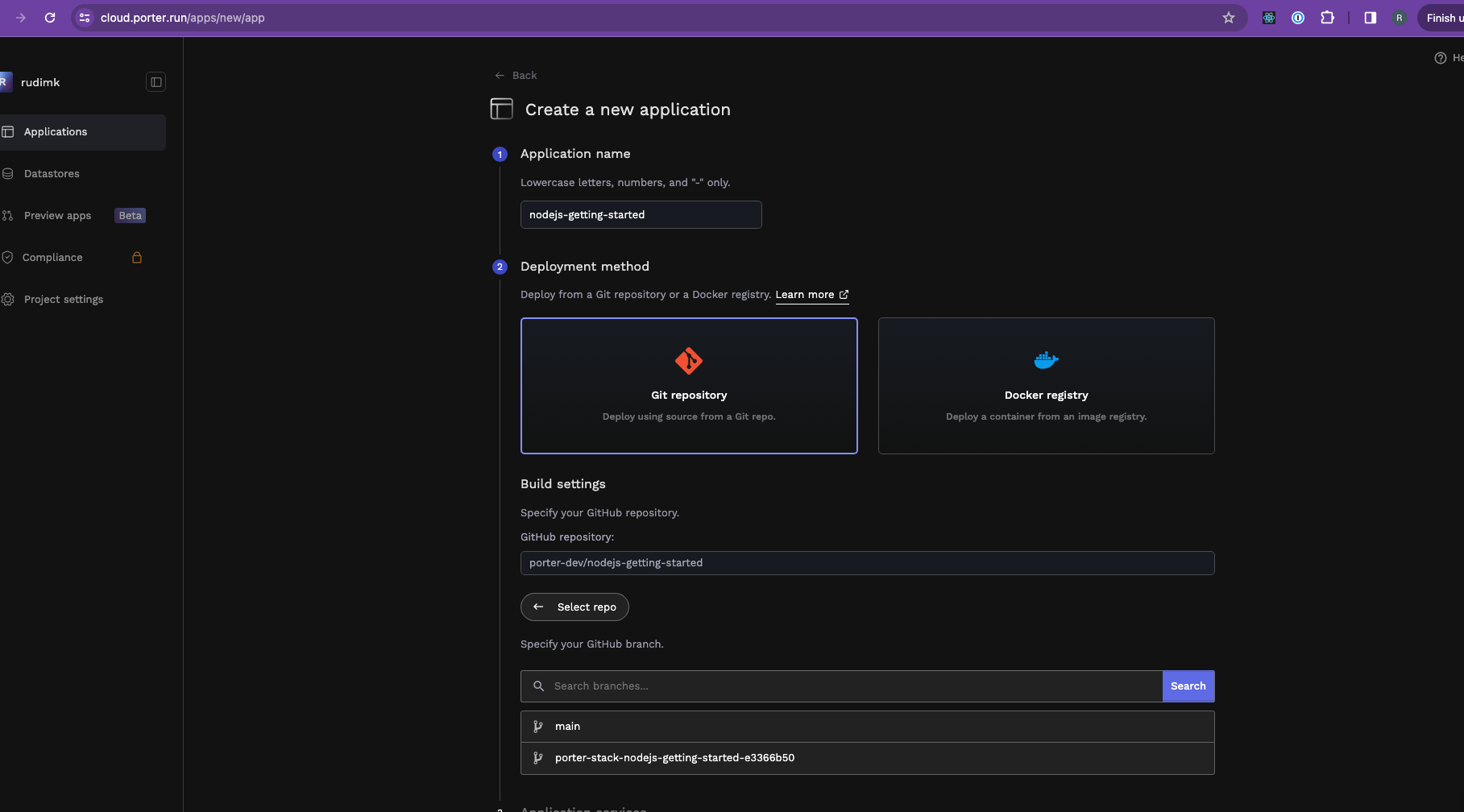Click the Docker whale icon on the registry card

click(x=1046, y=360)
